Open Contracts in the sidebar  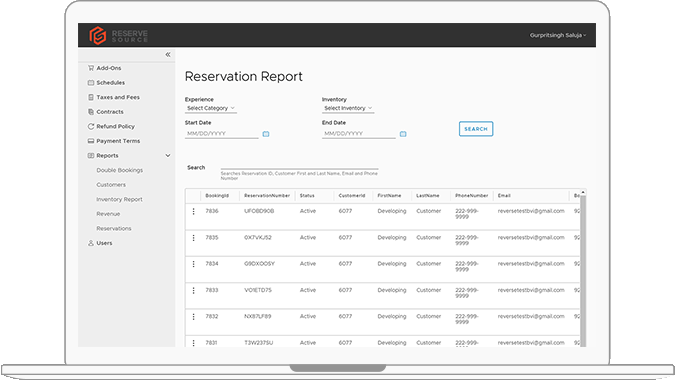(110, 112)
